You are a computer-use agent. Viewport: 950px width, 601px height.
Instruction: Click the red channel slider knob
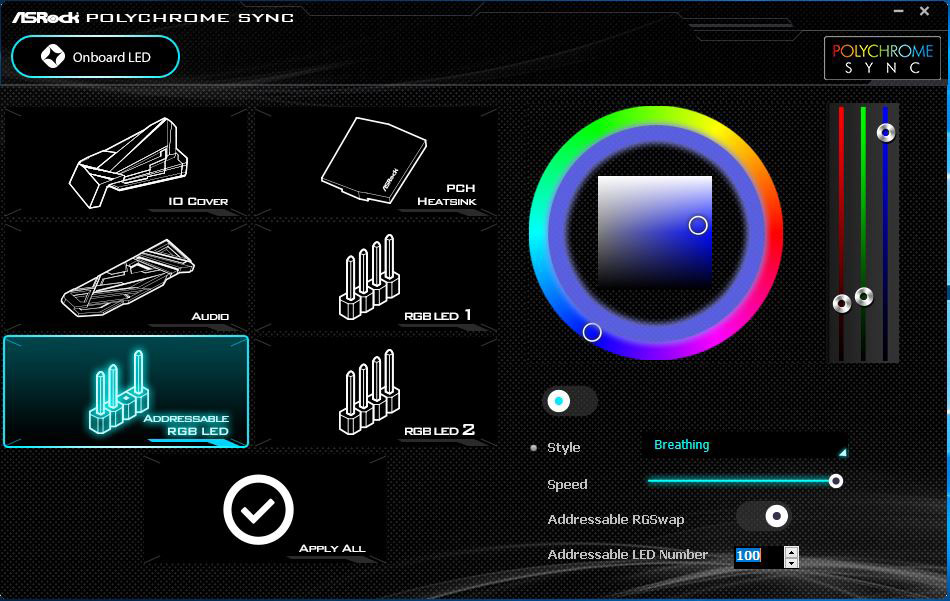click(x=842, y=303)
